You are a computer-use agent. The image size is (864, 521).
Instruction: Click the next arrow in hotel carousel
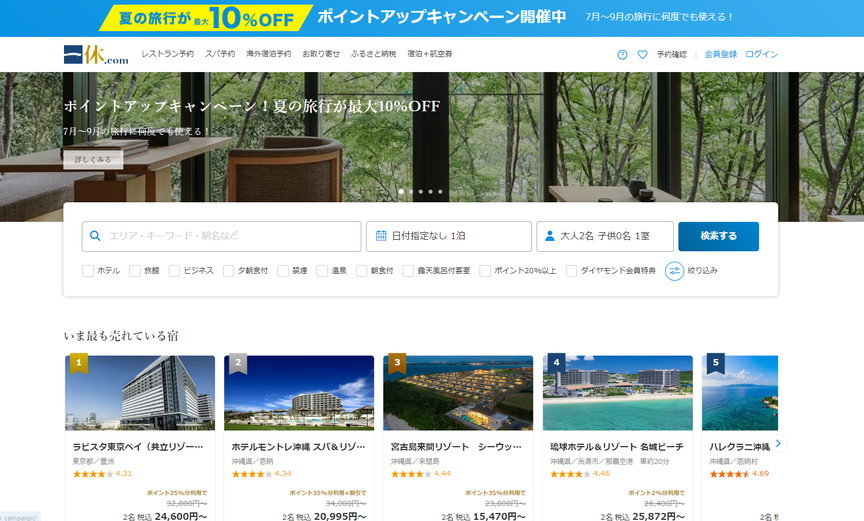click(778, 443)
